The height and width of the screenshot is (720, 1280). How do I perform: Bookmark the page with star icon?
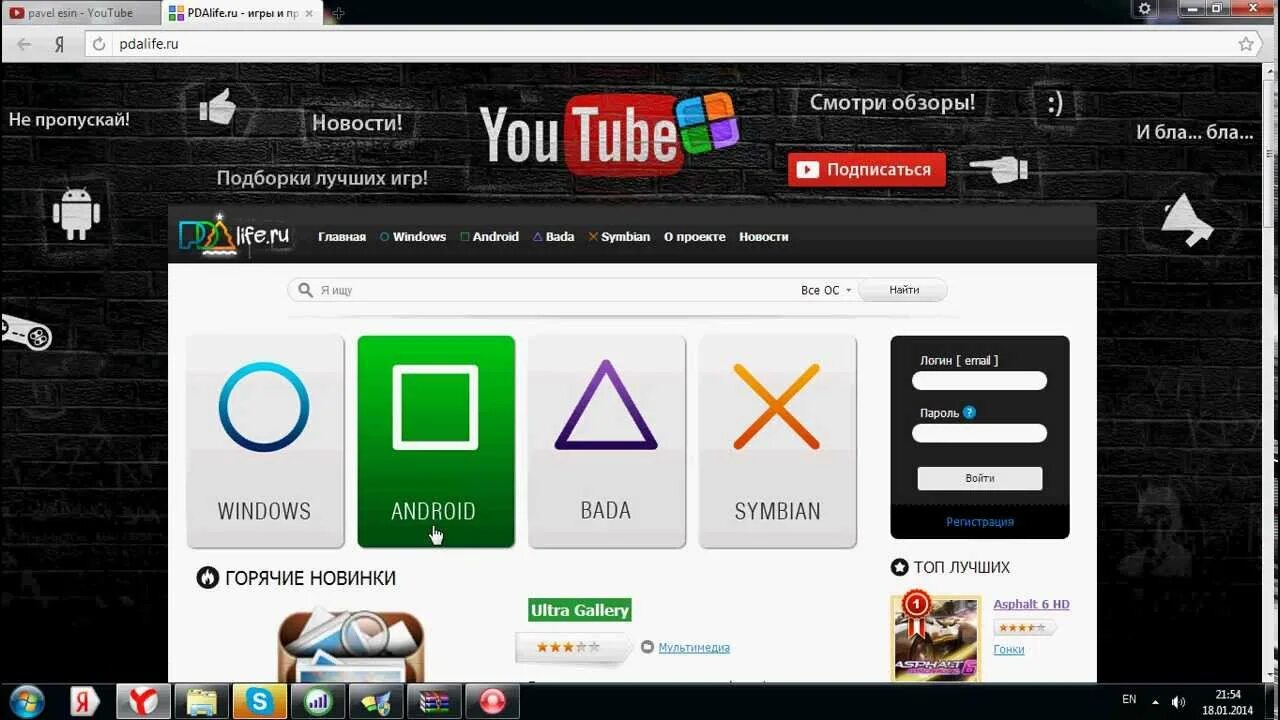(x=1246, y=44)
